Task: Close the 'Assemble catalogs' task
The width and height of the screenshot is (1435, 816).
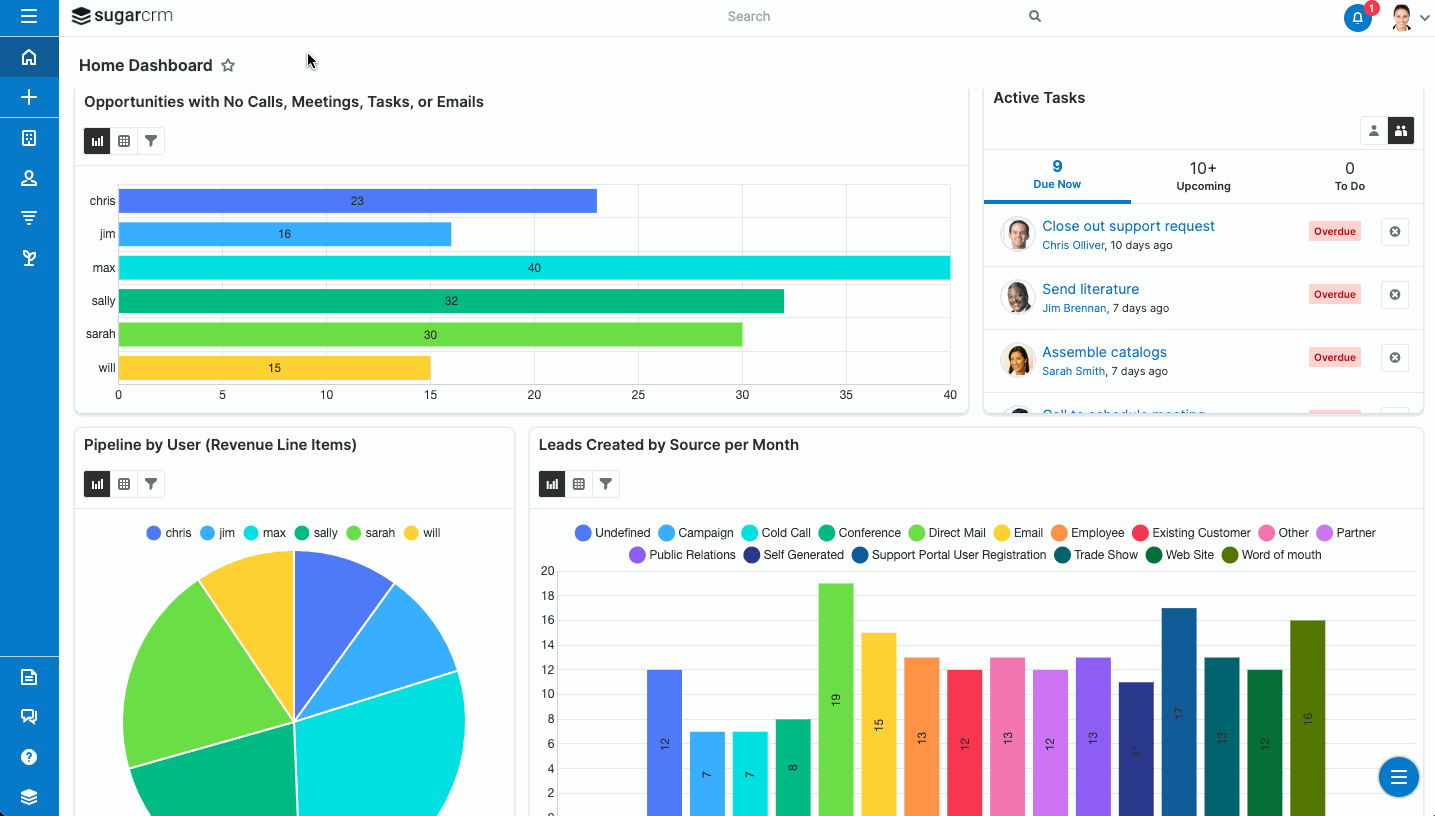Action: click(1395, 357)
